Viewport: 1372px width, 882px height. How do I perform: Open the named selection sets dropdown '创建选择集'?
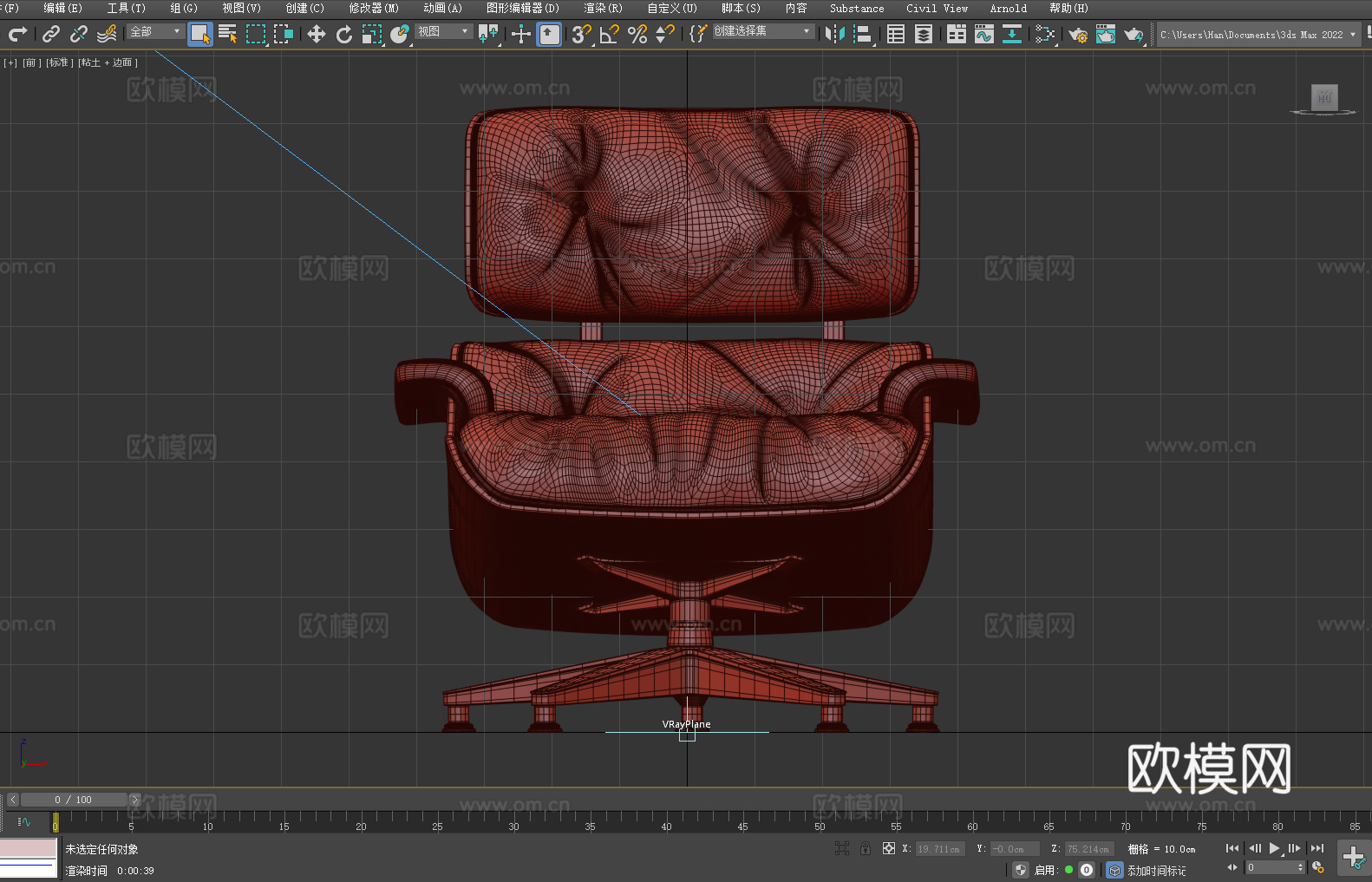[x=763, y=31]
